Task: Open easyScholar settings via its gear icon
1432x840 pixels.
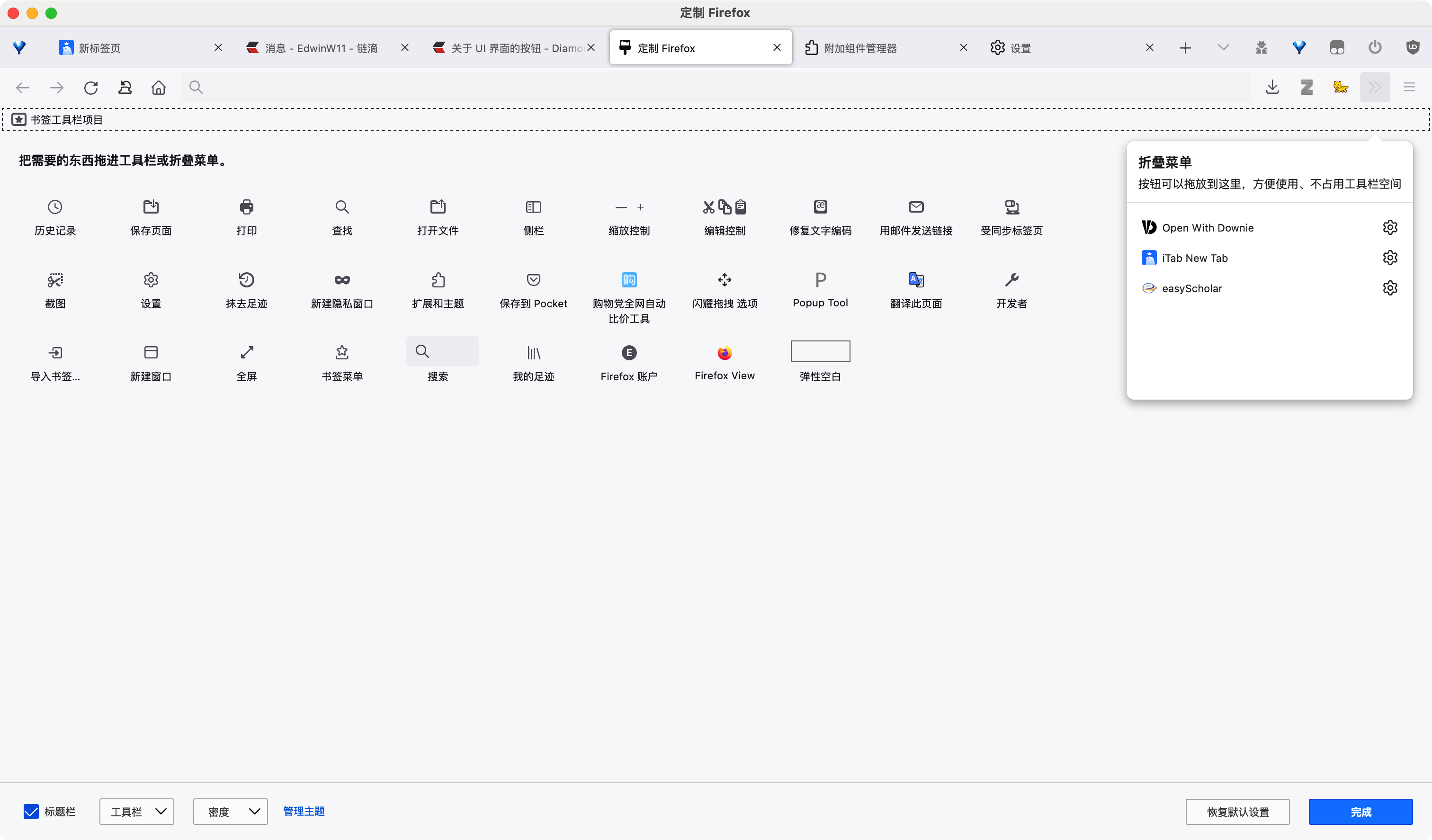Action: [1390, 288]
